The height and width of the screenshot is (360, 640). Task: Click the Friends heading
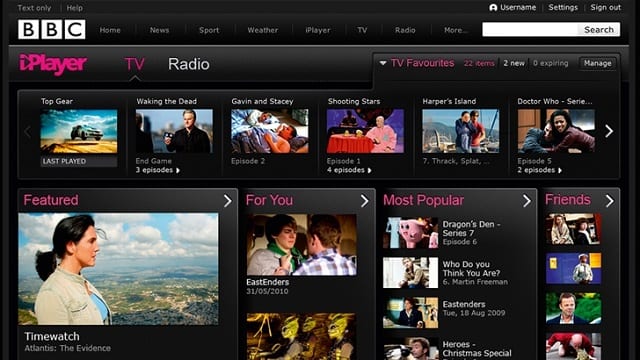568,200
